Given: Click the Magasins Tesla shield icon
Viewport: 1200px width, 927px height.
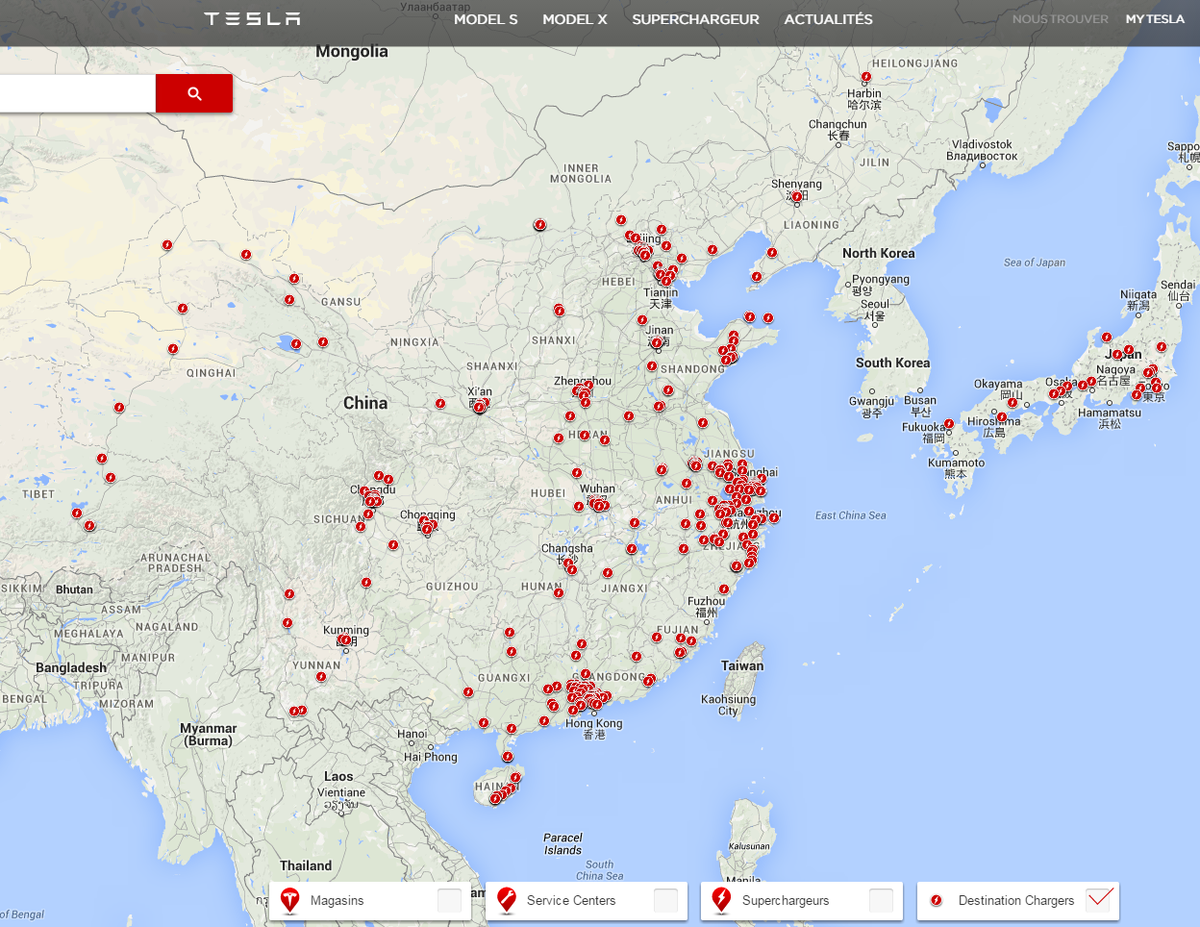Looking at the screenshot, I should 290,900.
